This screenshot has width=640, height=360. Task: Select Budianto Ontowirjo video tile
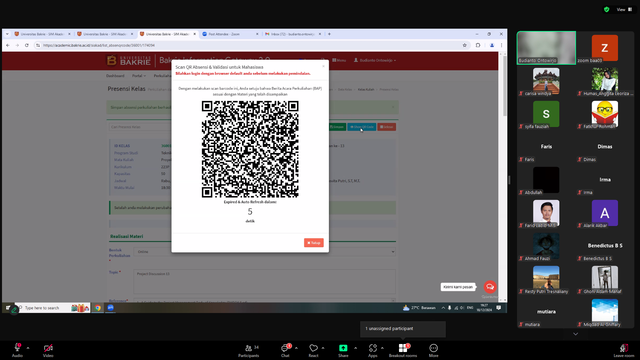point(546,48)
